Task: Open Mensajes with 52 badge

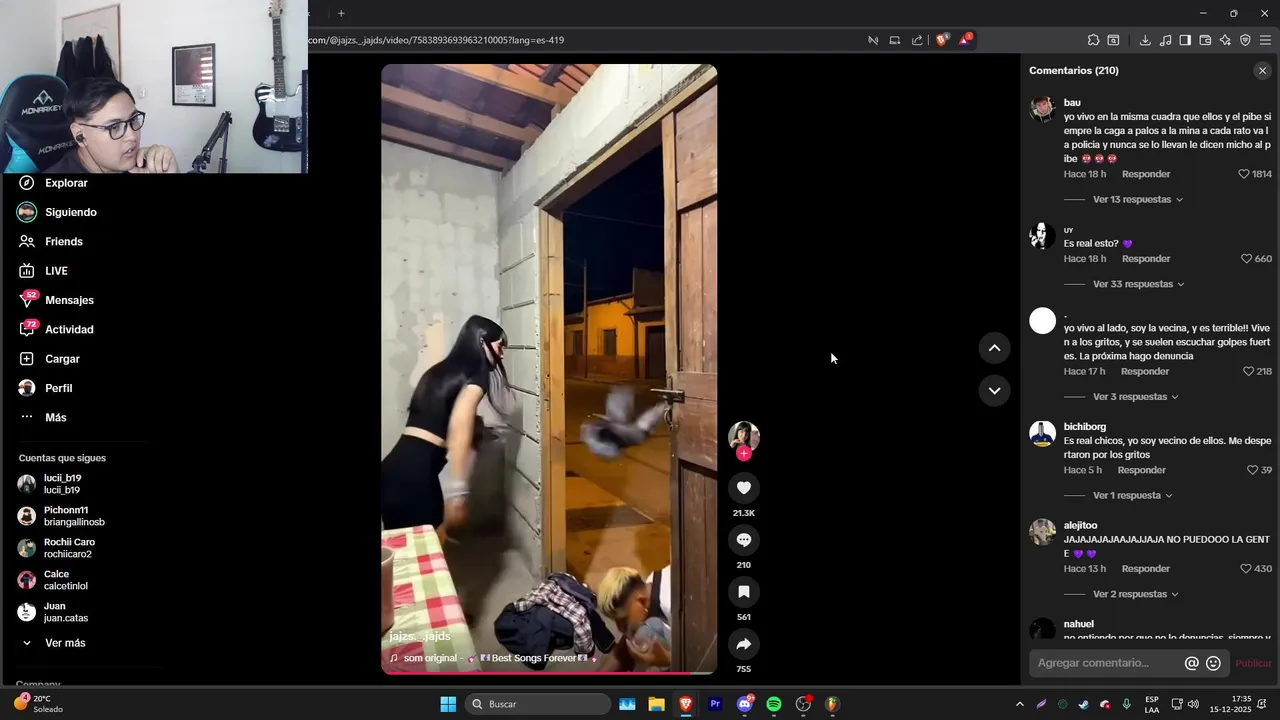Action: [x=69, y=300]
